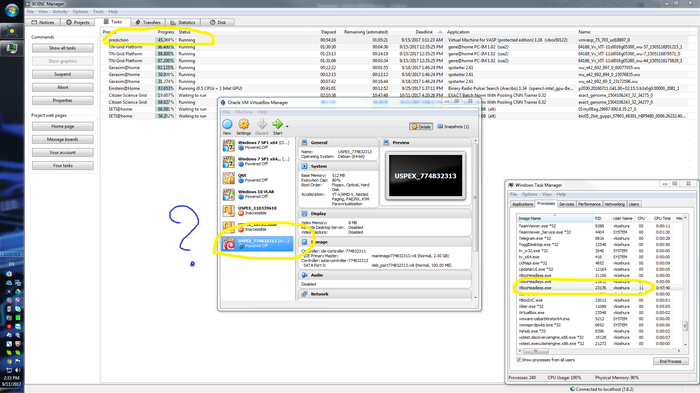Click the Storage section icon

(x=304, y=242)
